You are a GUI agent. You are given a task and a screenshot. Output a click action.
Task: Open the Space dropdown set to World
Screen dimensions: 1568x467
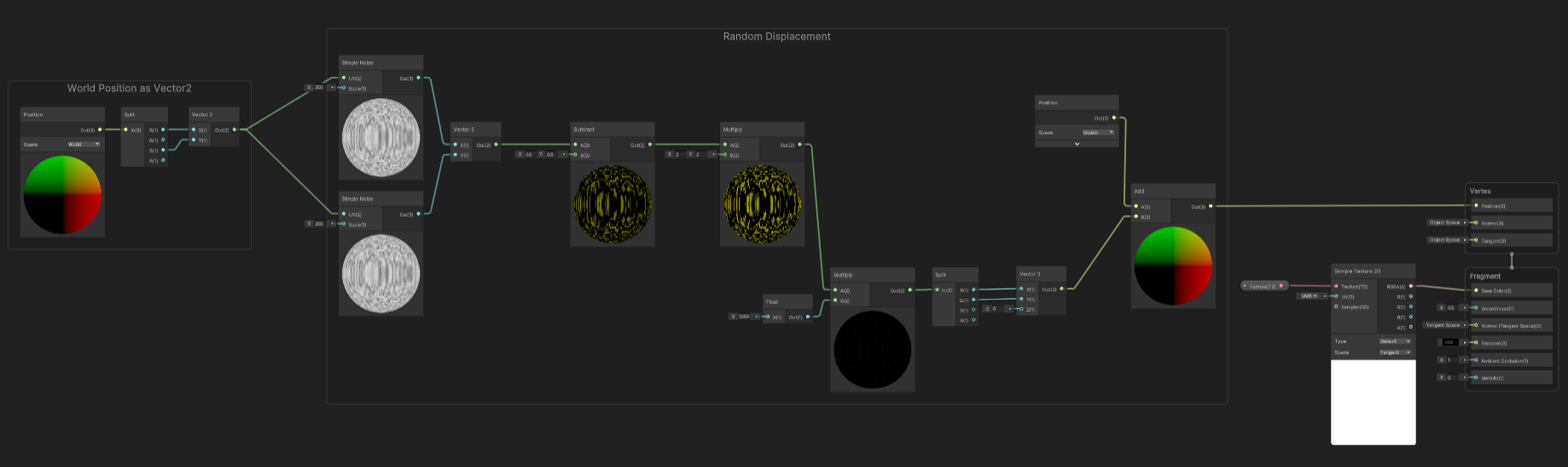point(84,144)
